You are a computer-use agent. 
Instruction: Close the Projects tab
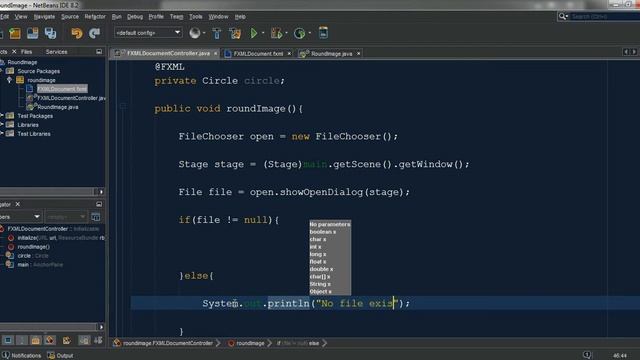coord(14,51)
